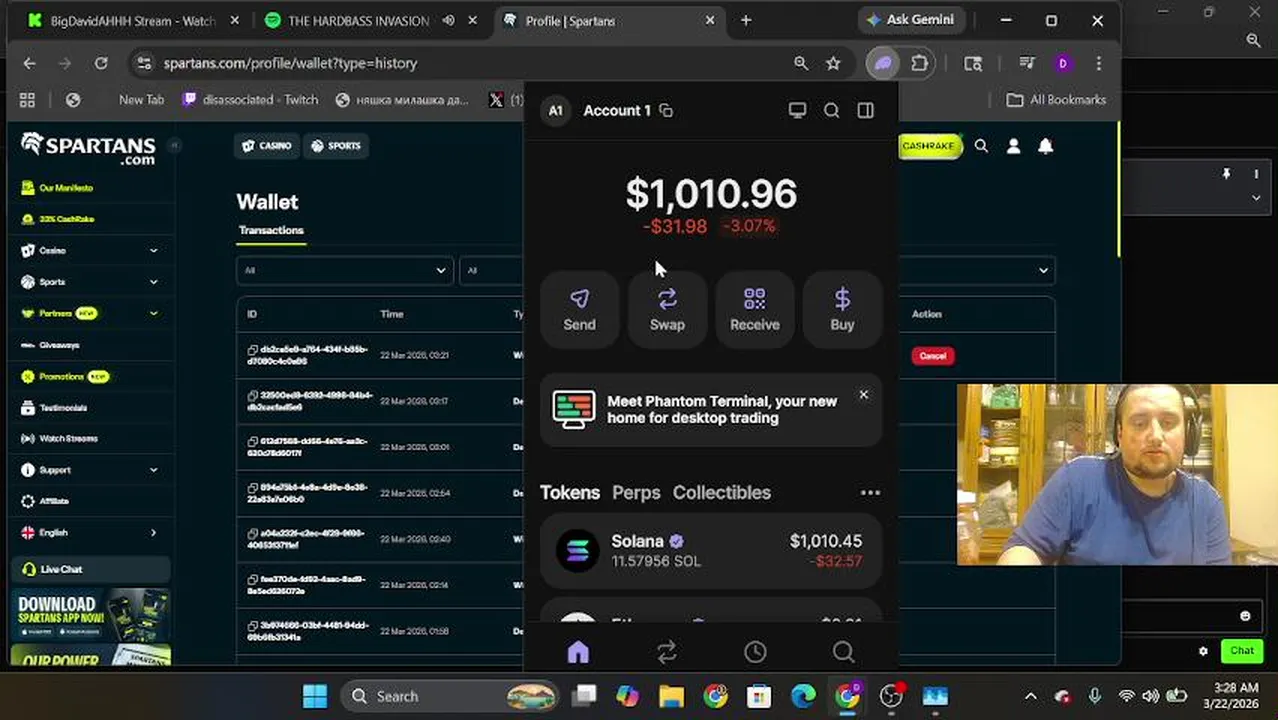Open Giveaways in sidebar
Viewport: 1278px width, 720px height.
59,345
